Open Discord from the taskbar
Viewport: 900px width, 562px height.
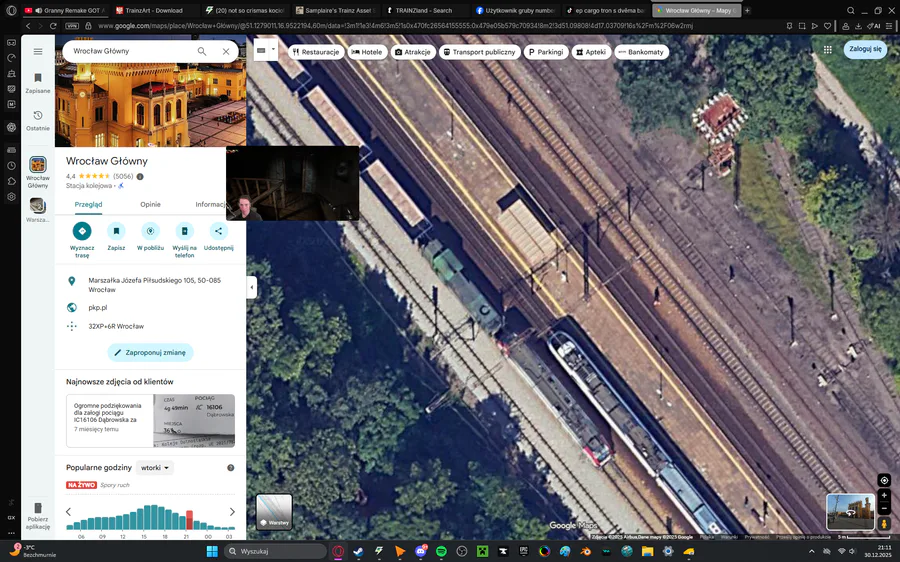421,552
